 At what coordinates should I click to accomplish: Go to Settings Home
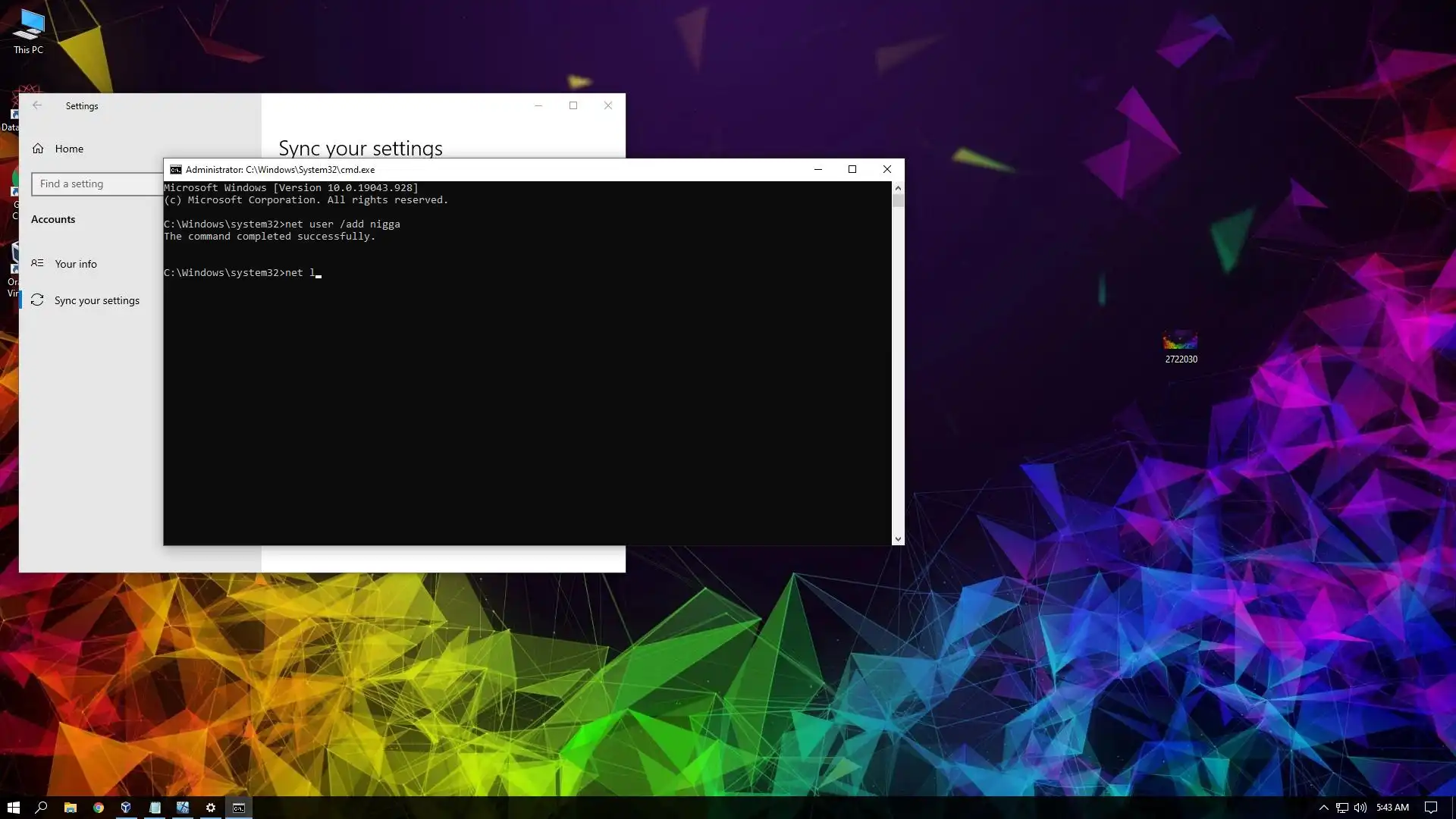68,149
